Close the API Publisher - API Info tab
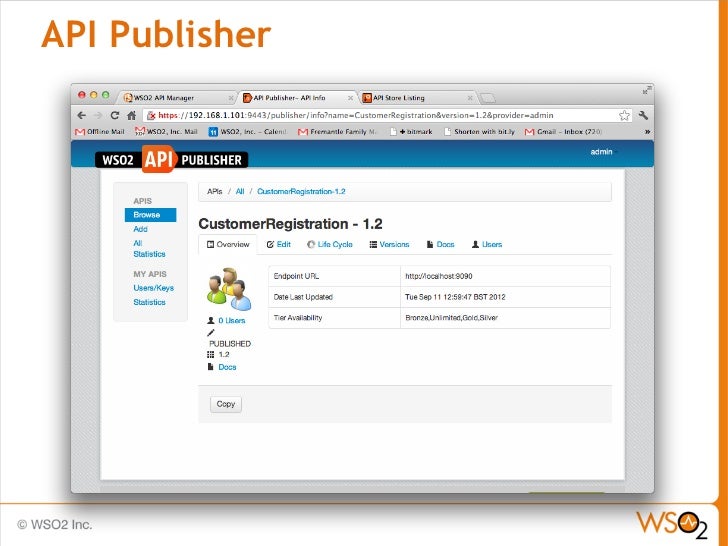The image size is (728, 546). pyautogui.click(x=351, y=98)
